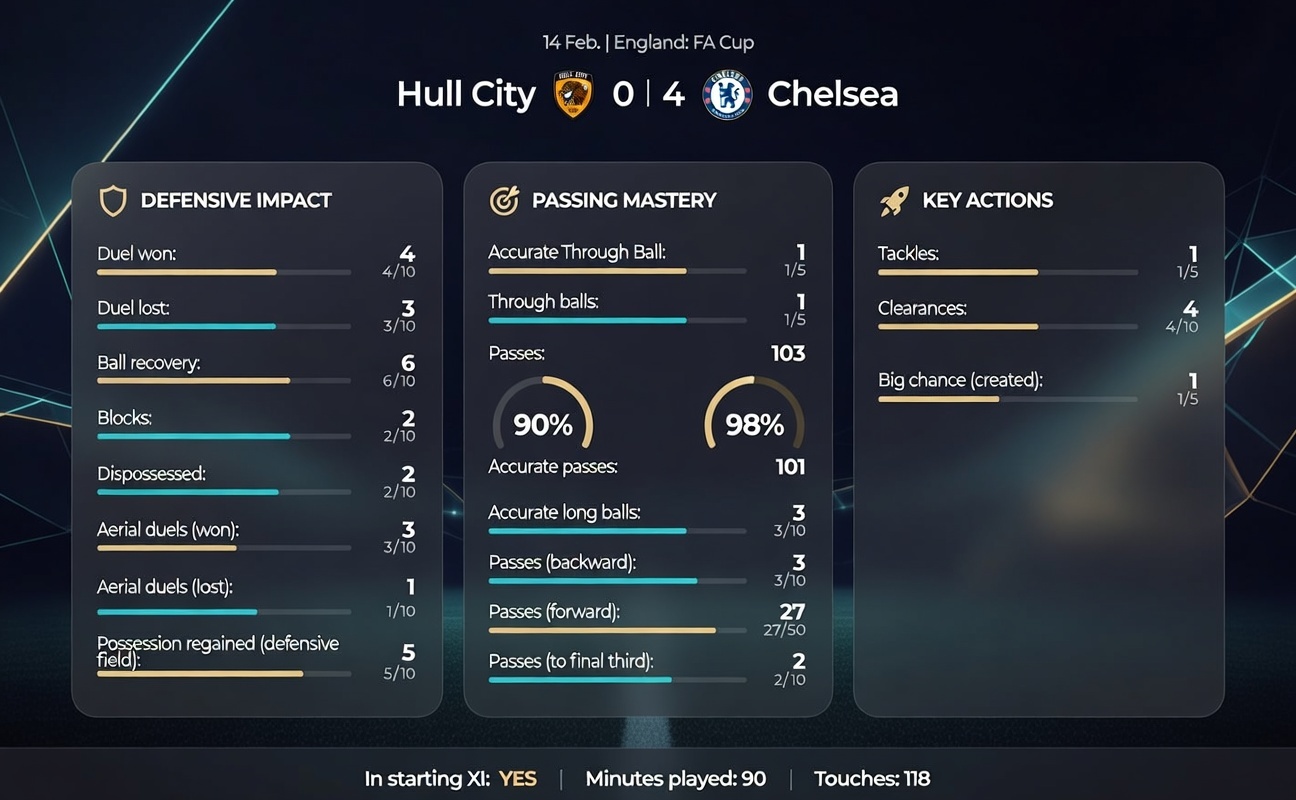This screenshot has width=1296, height=800.
Task: Click the Duel won progress bar
Action: click(223, 272)
